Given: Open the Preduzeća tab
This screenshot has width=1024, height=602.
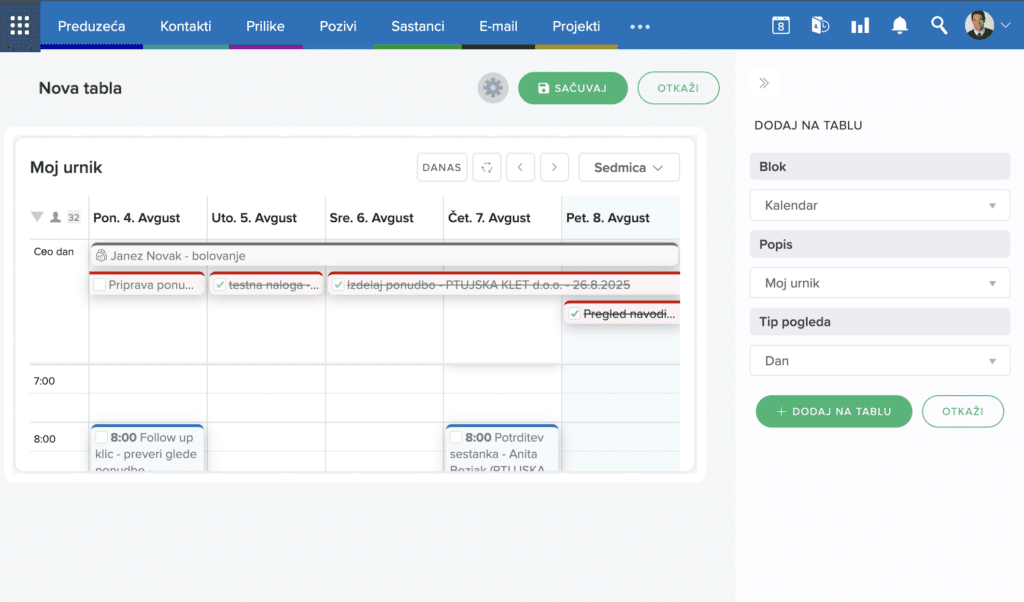Looking at the screenshot, I should pyautogui.click(x=91, y=26).
